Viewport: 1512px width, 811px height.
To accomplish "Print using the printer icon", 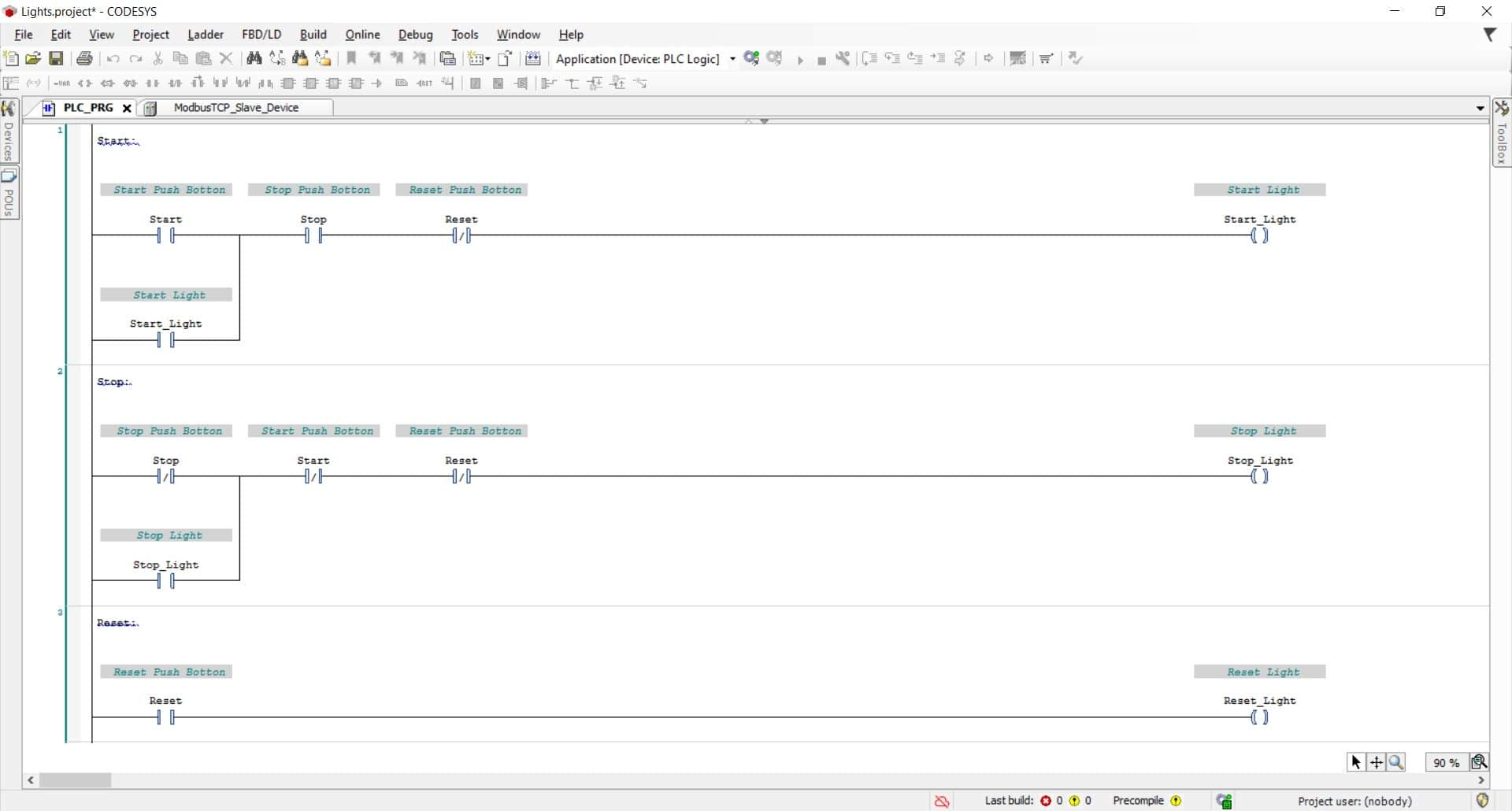I will [x=85, y=58].
